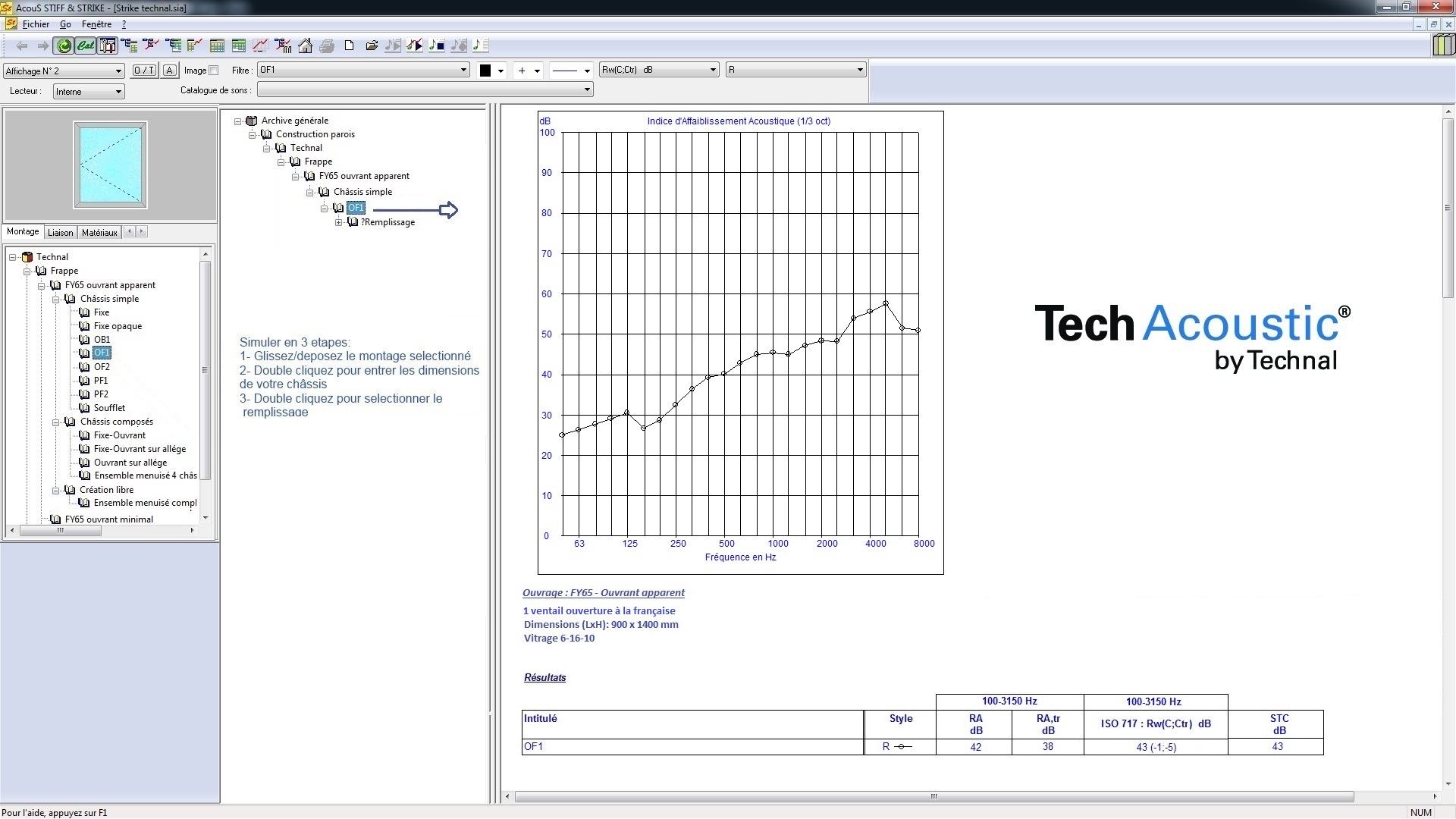Switch to the Matériaux tab

coord(99,233)
